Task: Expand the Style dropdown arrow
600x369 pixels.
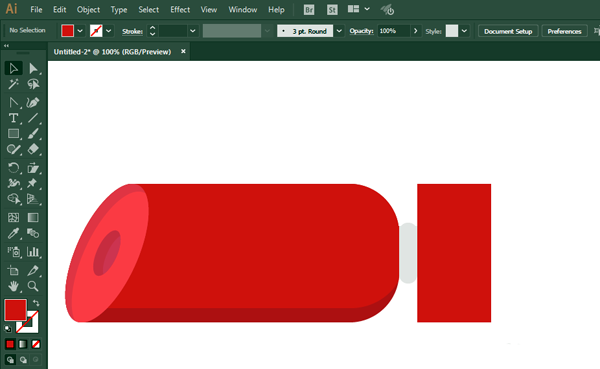Action: pyautogui.click(x=464, y=31)
